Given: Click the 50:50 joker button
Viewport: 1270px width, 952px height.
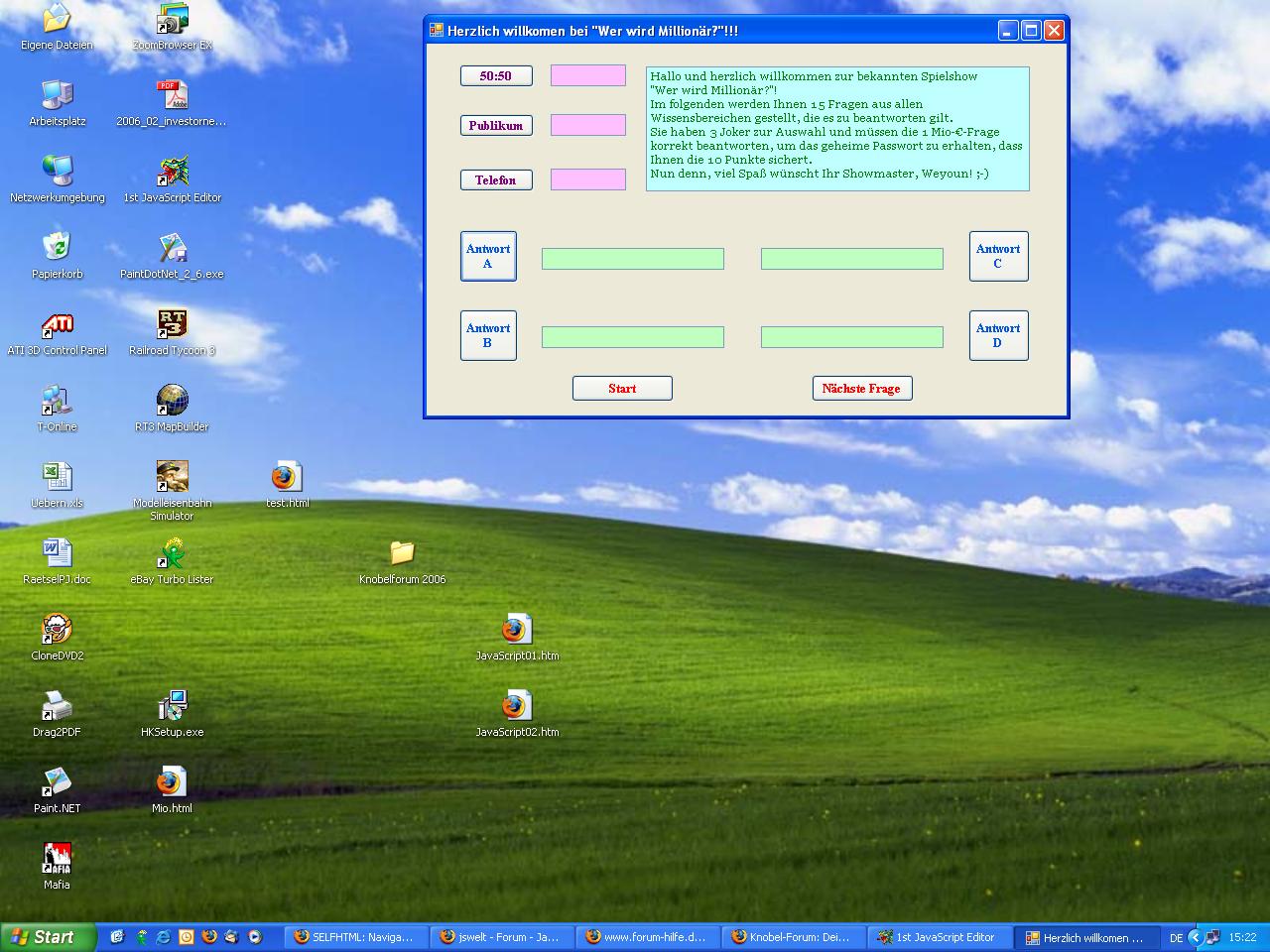Looking at the screenshot, I should click(496, 75).
